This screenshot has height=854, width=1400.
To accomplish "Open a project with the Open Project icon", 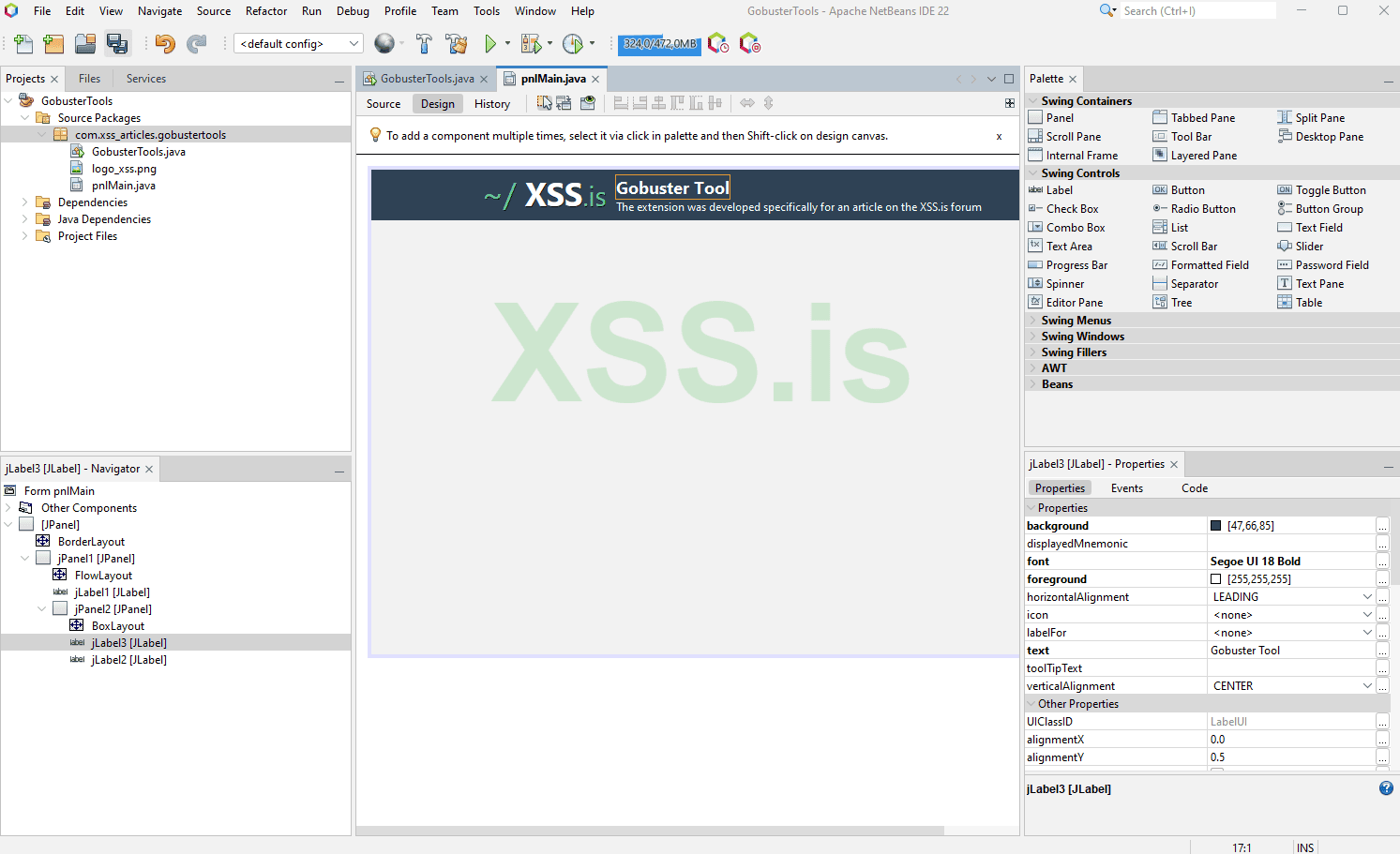I will tap(85, 44).
